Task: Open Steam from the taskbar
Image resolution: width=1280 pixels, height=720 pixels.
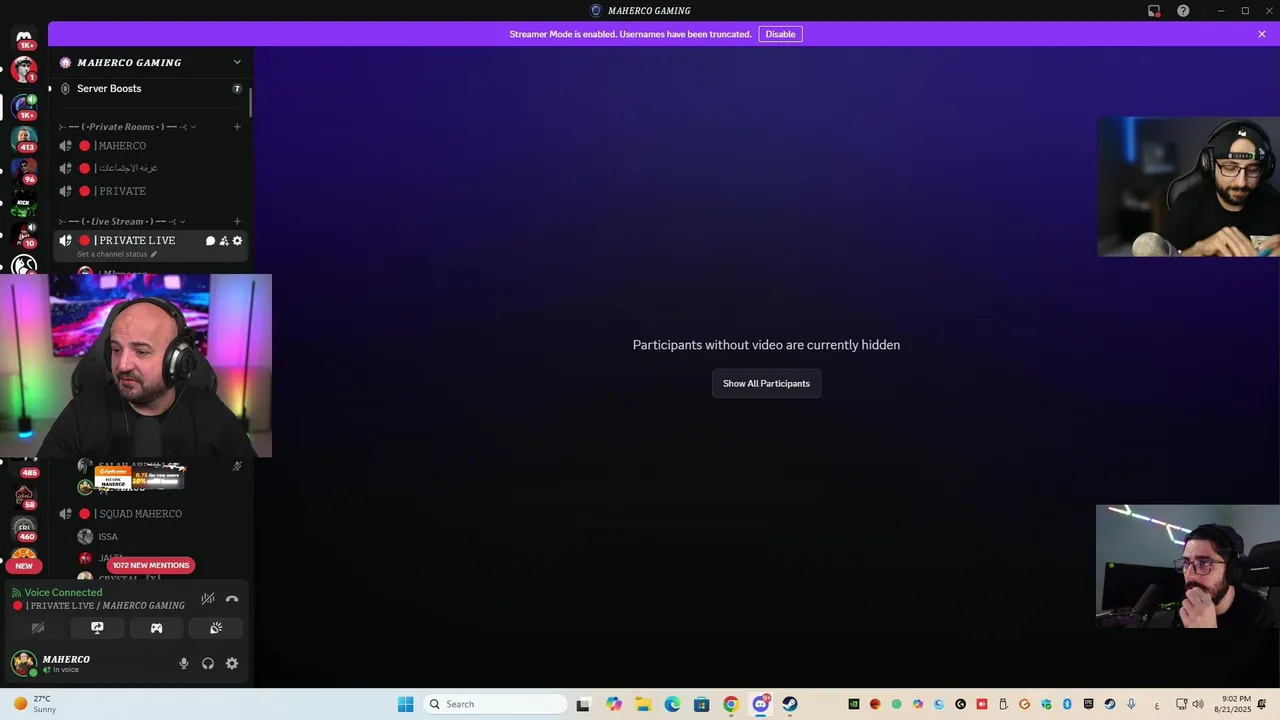Action: pyautogui.click(x=790, y=704)
